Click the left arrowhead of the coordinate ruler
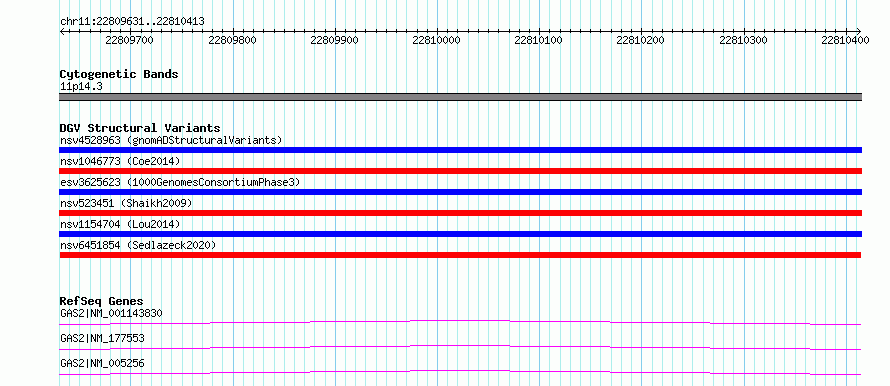This screenshot has height=386, width=890. (x=62, y=31)
